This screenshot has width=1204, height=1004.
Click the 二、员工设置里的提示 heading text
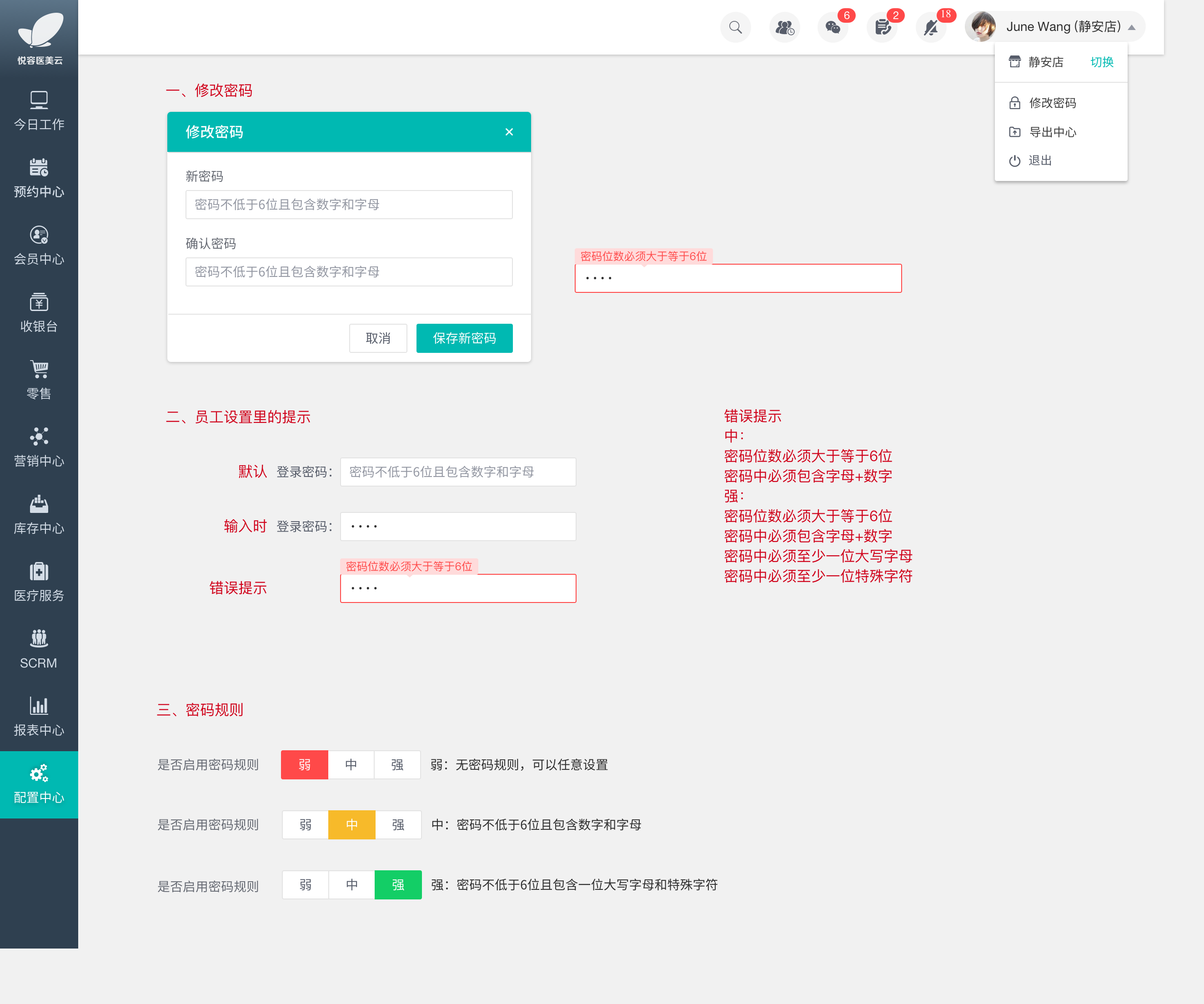(238, 417)
